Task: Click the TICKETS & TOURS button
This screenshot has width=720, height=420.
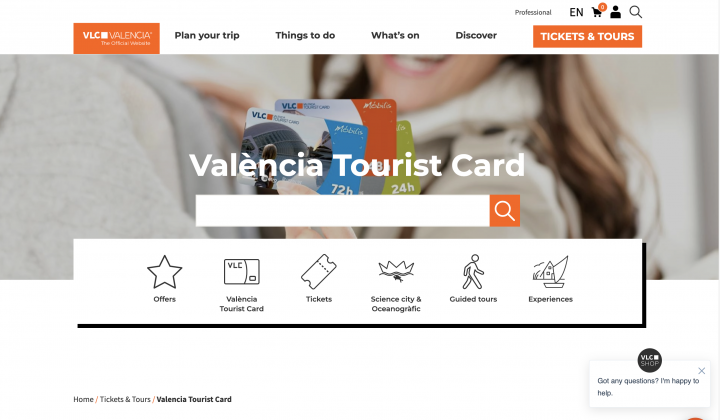Action: [x=587, y=36]
